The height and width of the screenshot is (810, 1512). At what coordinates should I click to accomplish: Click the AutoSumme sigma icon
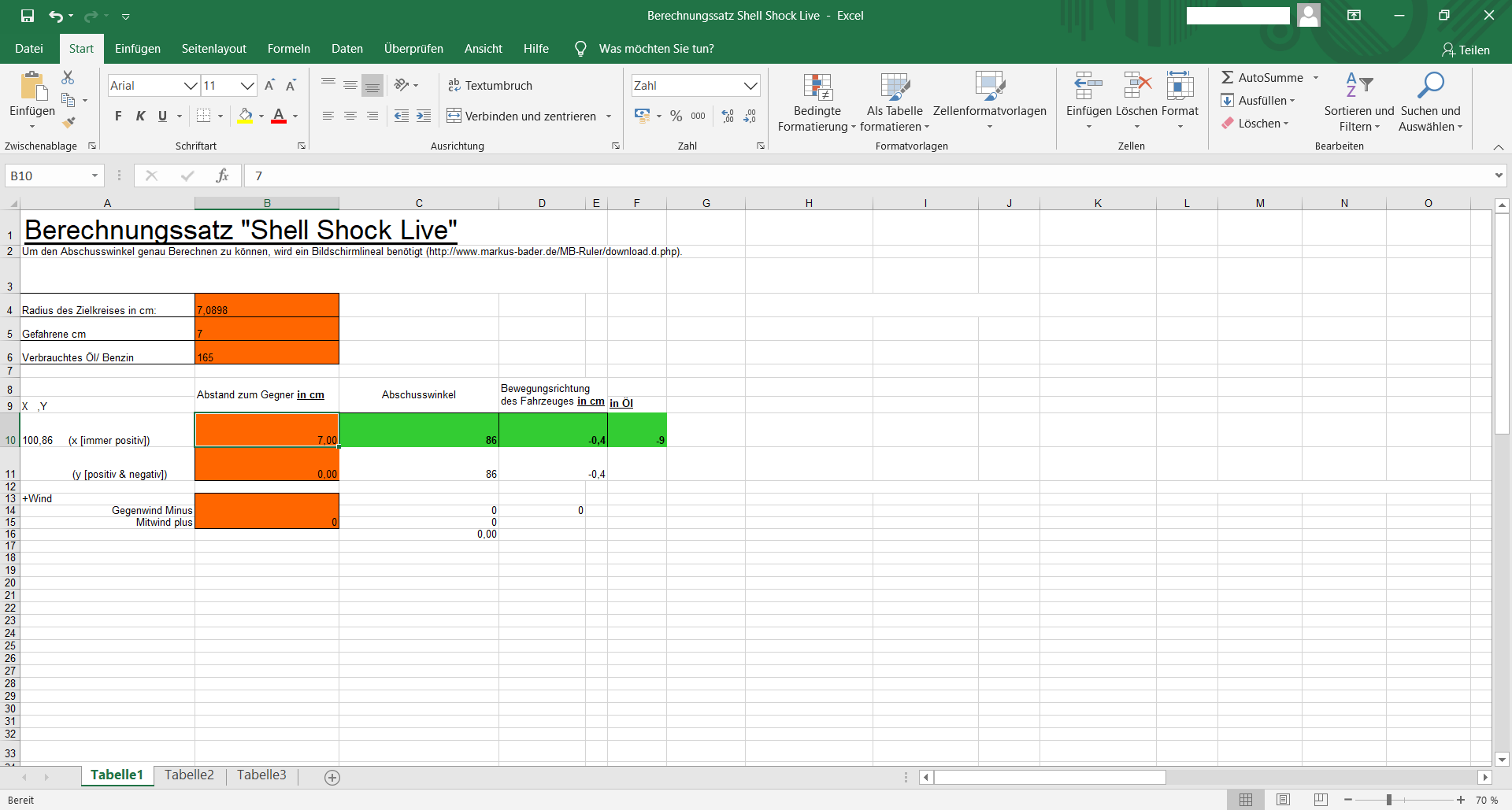(x=1228, y=78)
